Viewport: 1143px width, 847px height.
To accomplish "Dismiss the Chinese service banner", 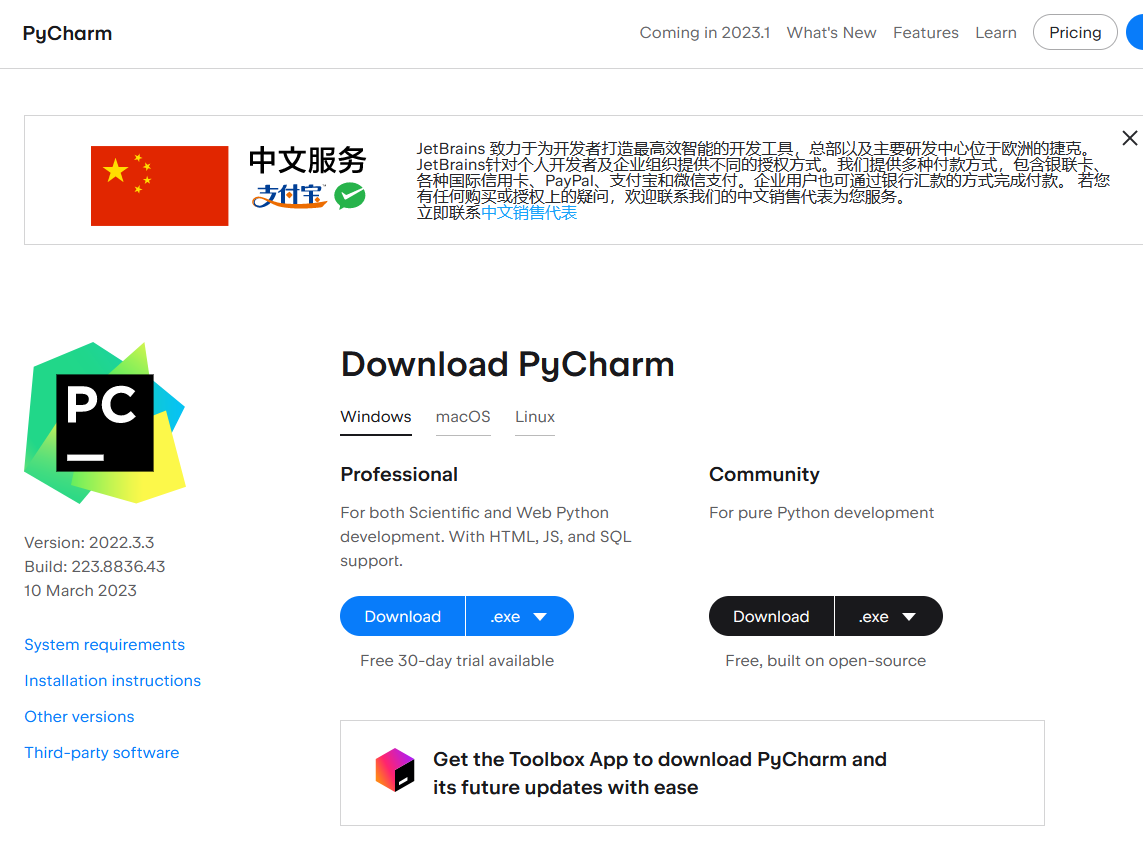I will [1129, 138].
